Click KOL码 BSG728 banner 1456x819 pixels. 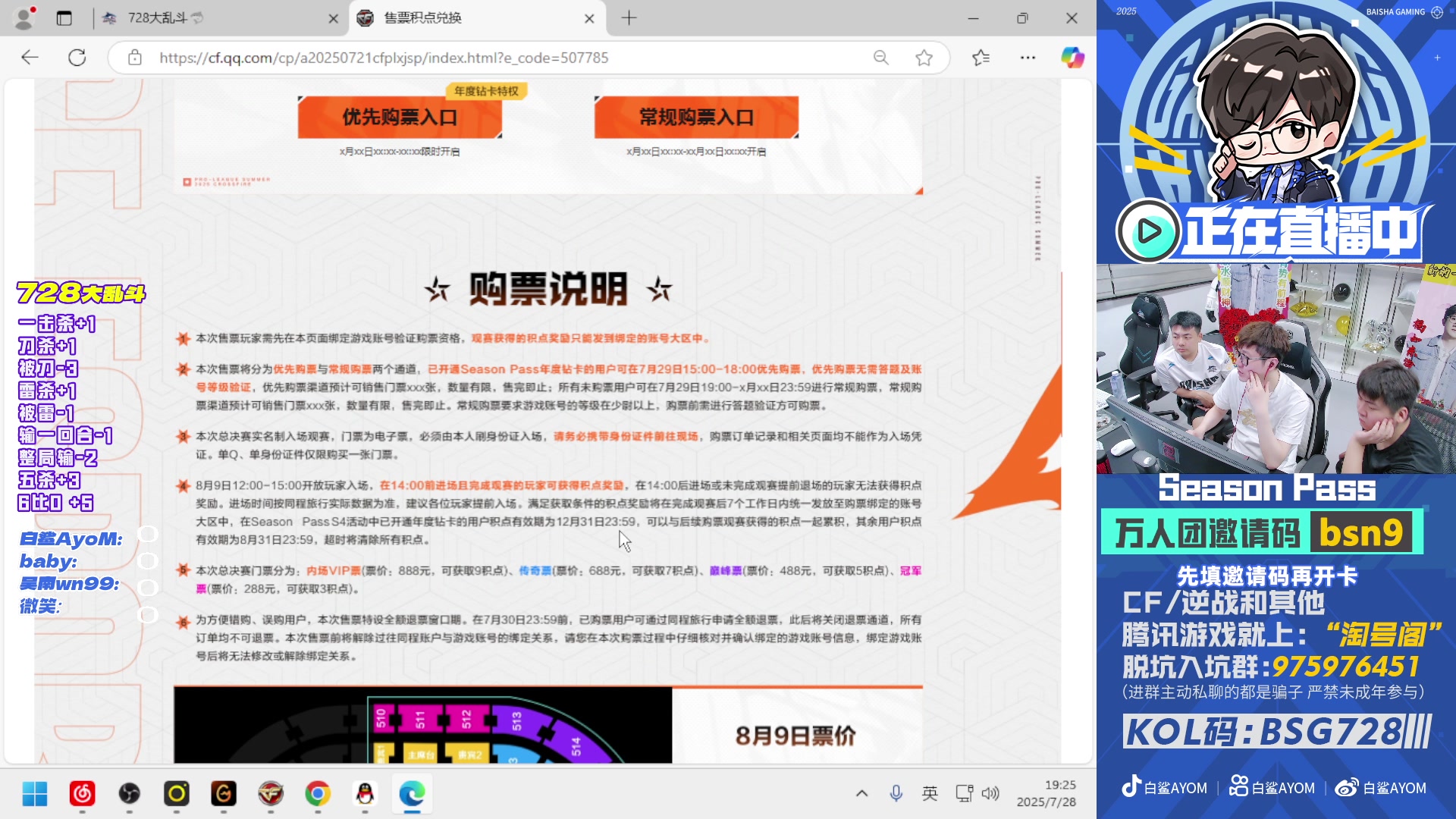(x=1277, y=732)
